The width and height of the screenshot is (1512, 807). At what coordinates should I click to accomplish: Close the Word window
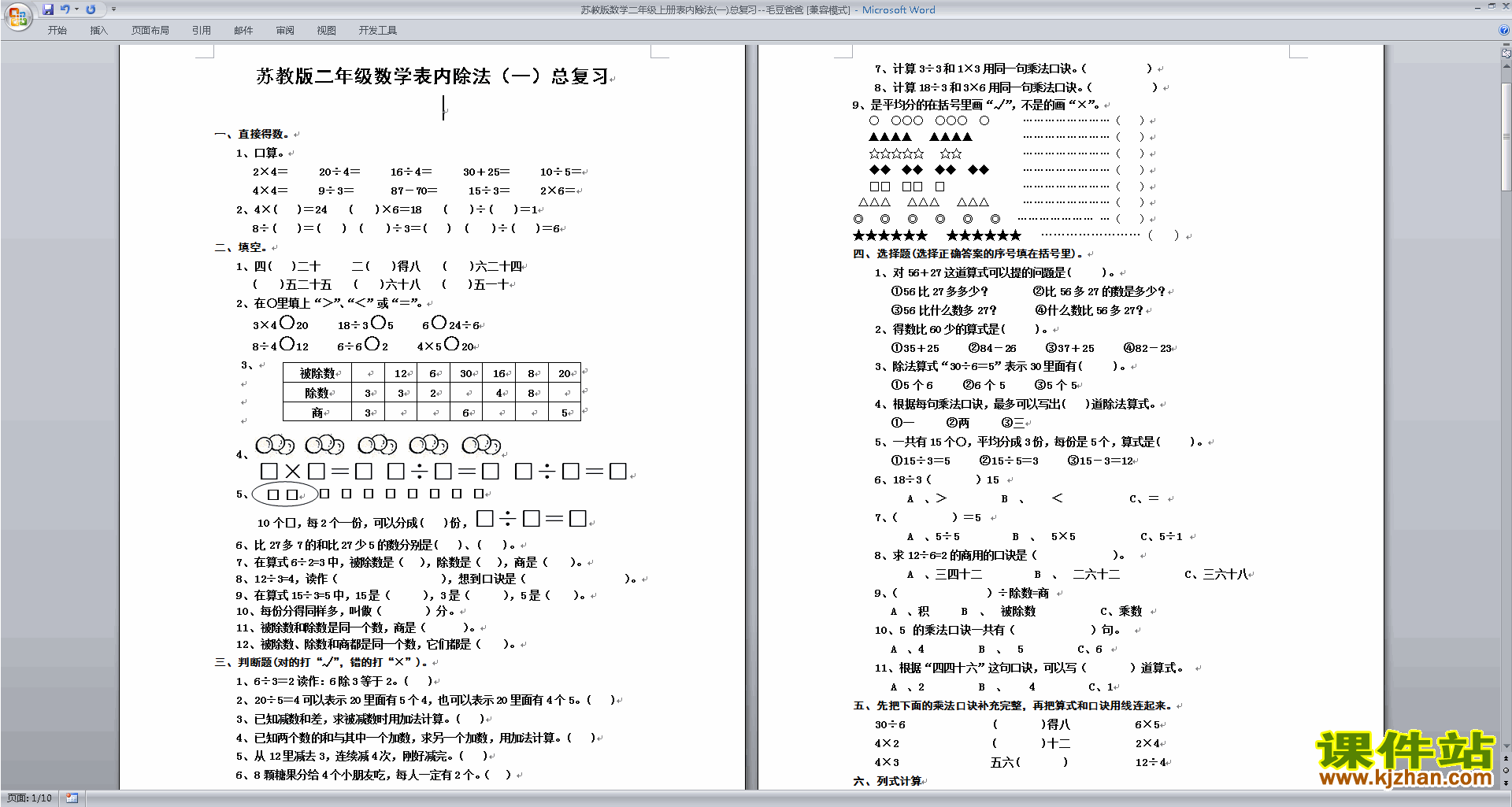[x=1505, y=6]
